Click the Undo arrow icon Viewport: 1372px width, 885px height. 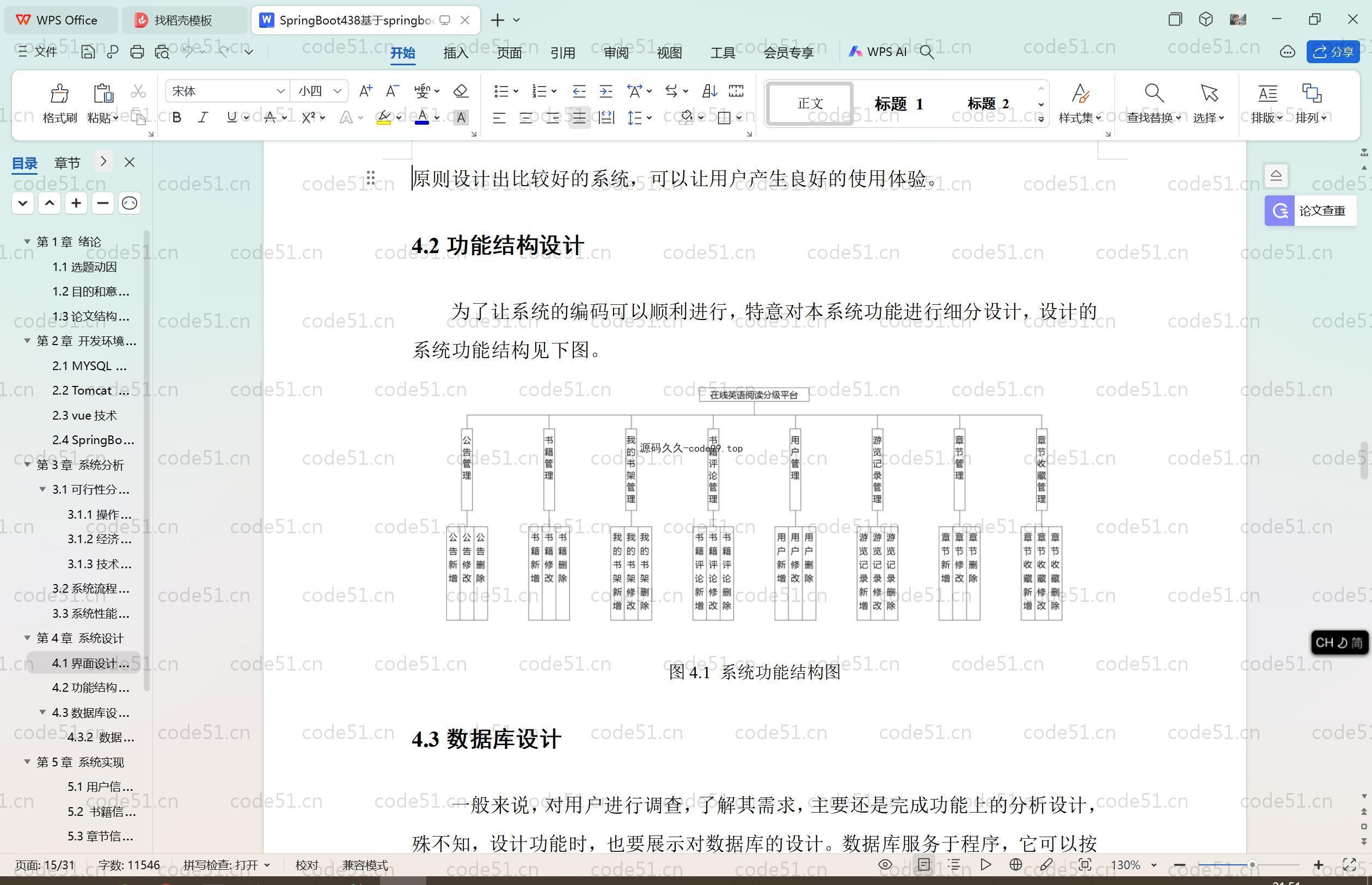187,51
